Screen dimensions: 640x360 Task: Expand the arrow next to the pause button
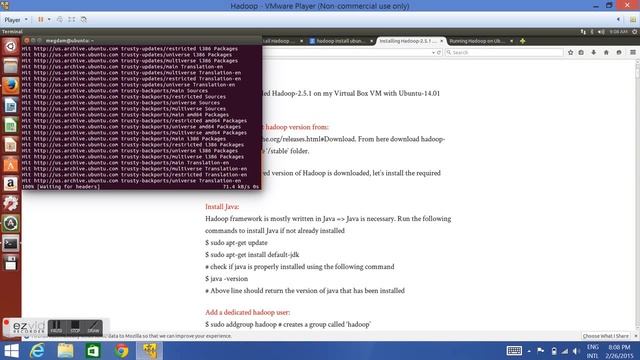pyautogui.click(x=49, y=20)
